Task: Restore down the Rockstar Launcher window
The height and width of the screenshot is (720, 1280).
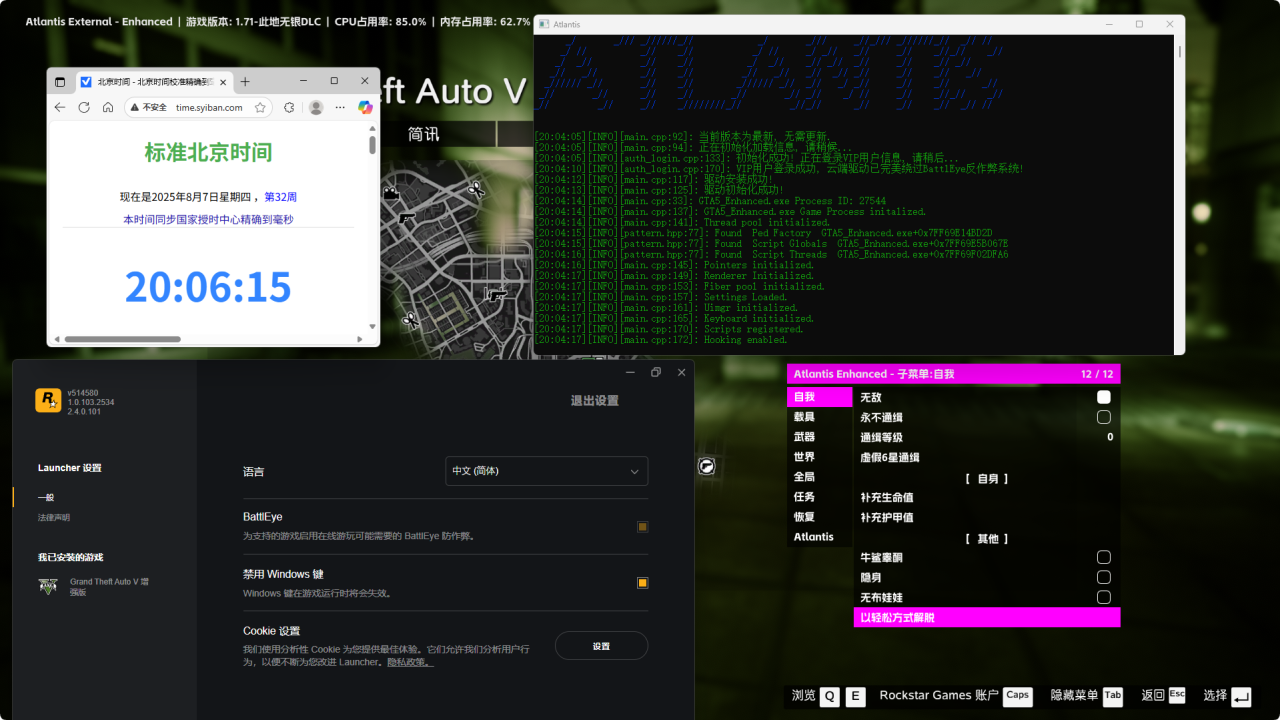Action: [x=656, y=372]
